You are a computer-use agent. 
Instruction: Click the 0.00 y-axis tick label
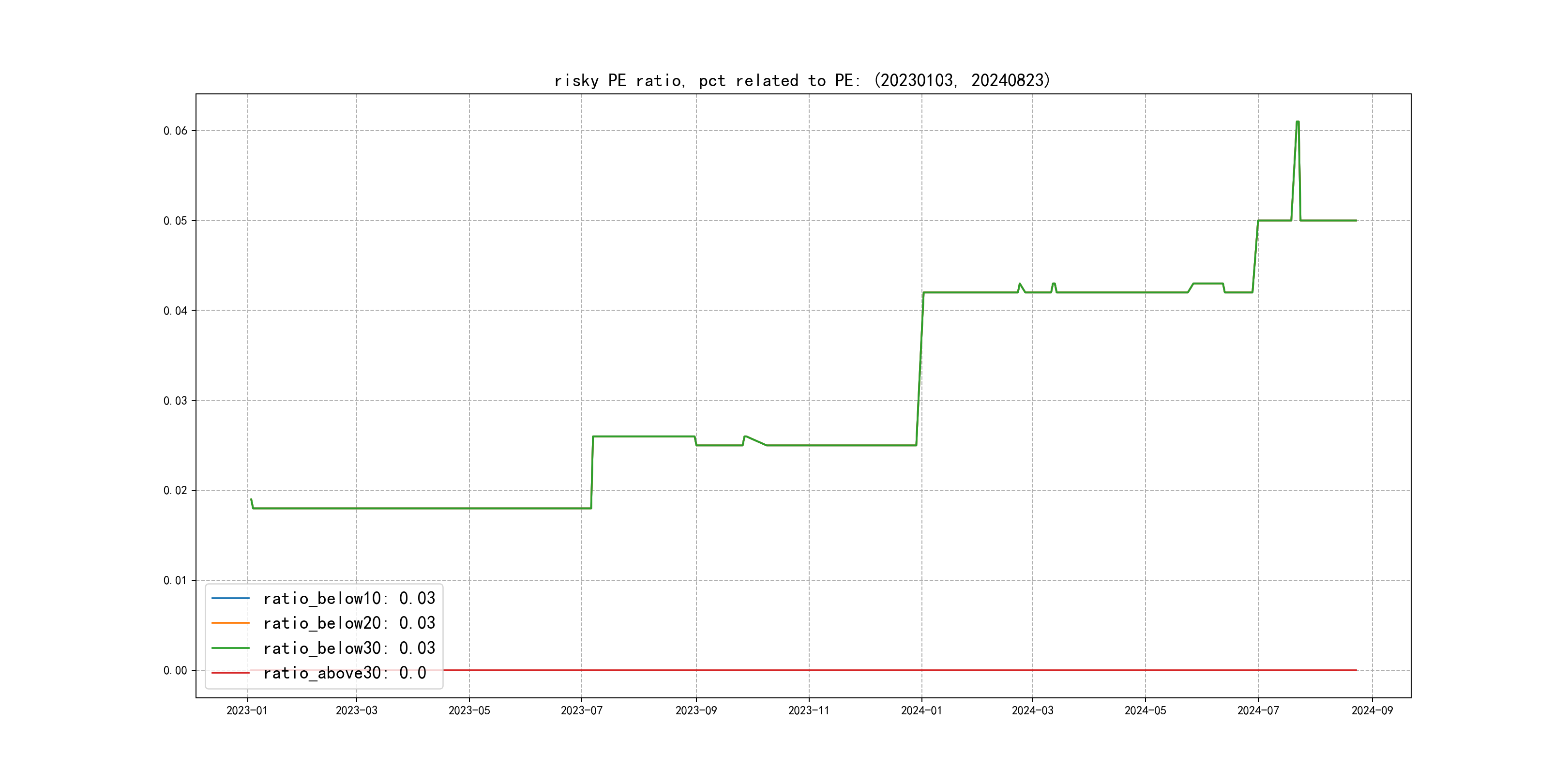(175, 670)
